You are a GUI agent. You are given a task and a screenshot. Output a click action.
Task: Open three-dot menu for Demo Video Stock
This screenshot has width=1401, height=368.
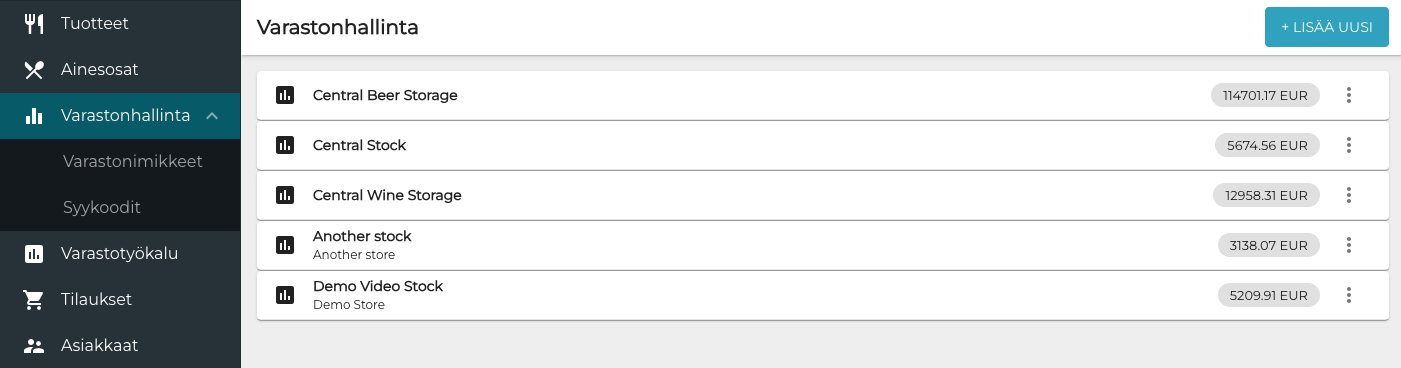click(x=1349, y=295)
